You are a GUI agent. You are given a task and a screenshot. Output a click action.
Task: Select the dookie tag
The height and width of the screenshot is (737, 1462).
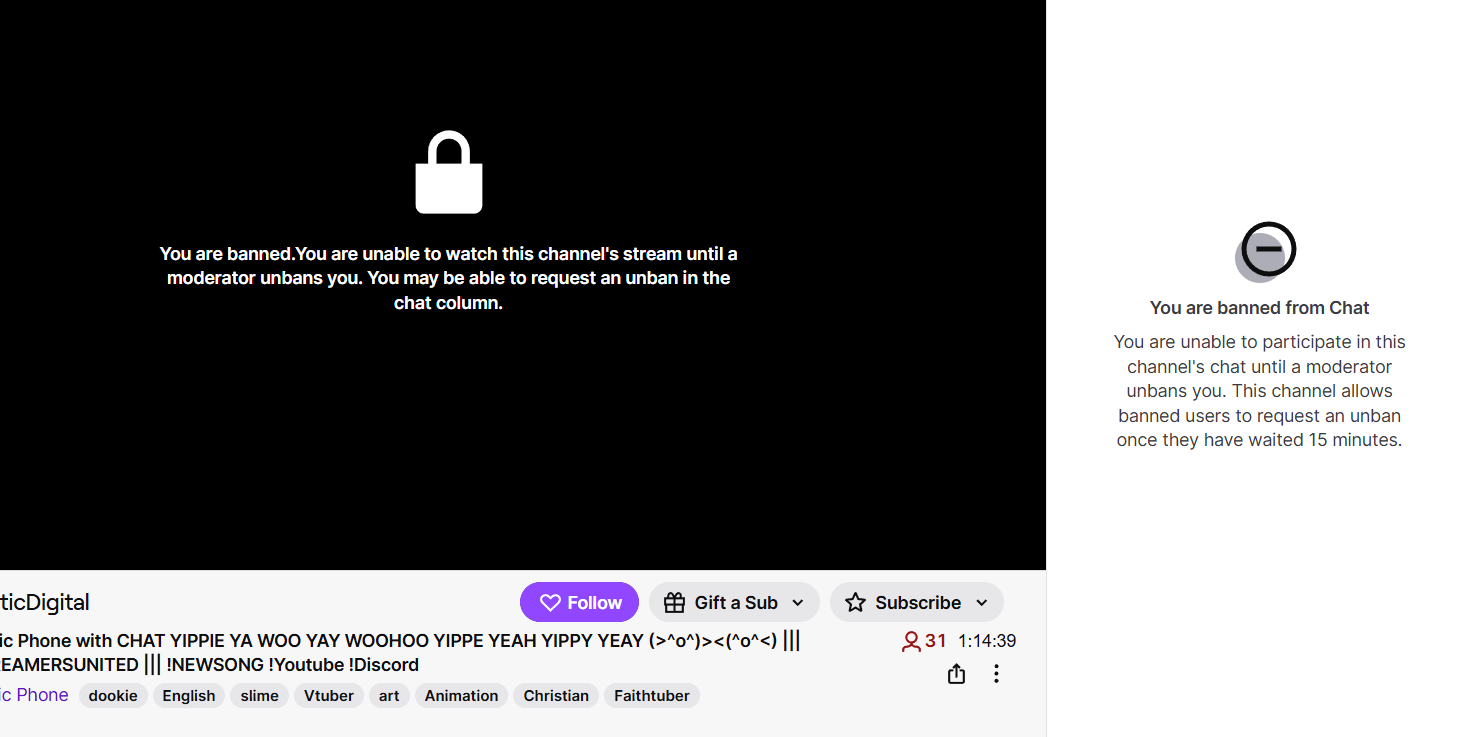click(113, 696)
